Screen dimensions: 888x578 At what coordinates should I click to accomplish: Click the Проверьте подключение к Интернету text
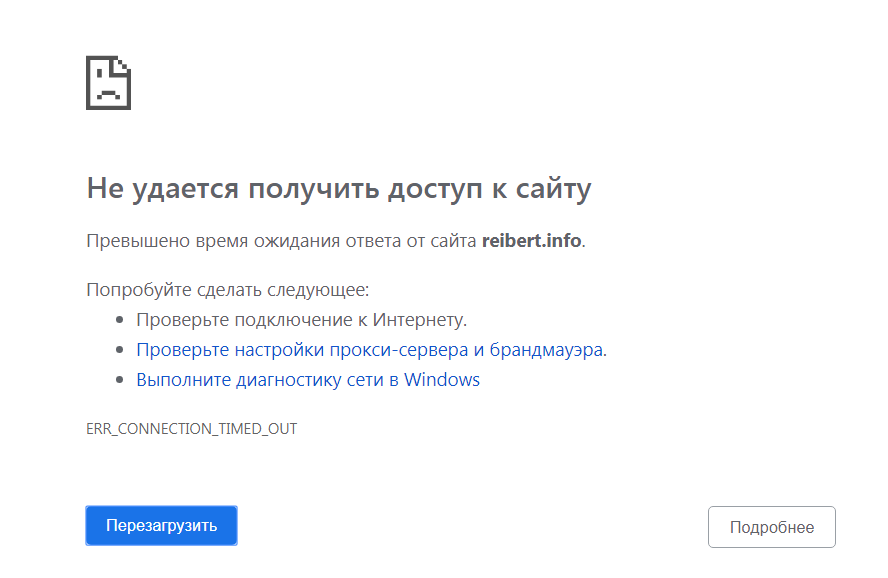click(x=301, y=320)
